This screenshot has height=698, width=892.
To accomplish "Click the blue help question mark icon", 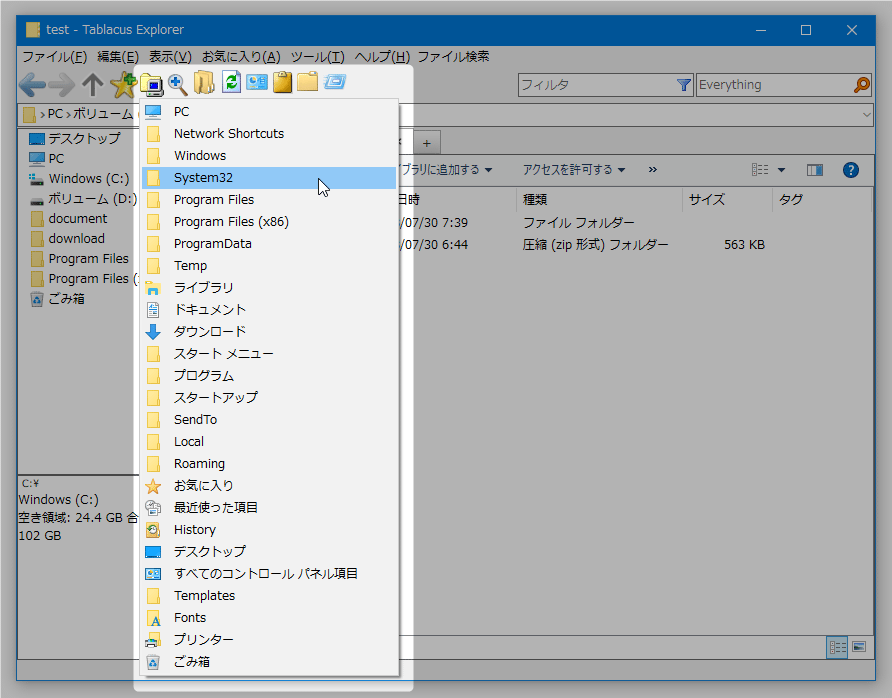I will [850, 170].
